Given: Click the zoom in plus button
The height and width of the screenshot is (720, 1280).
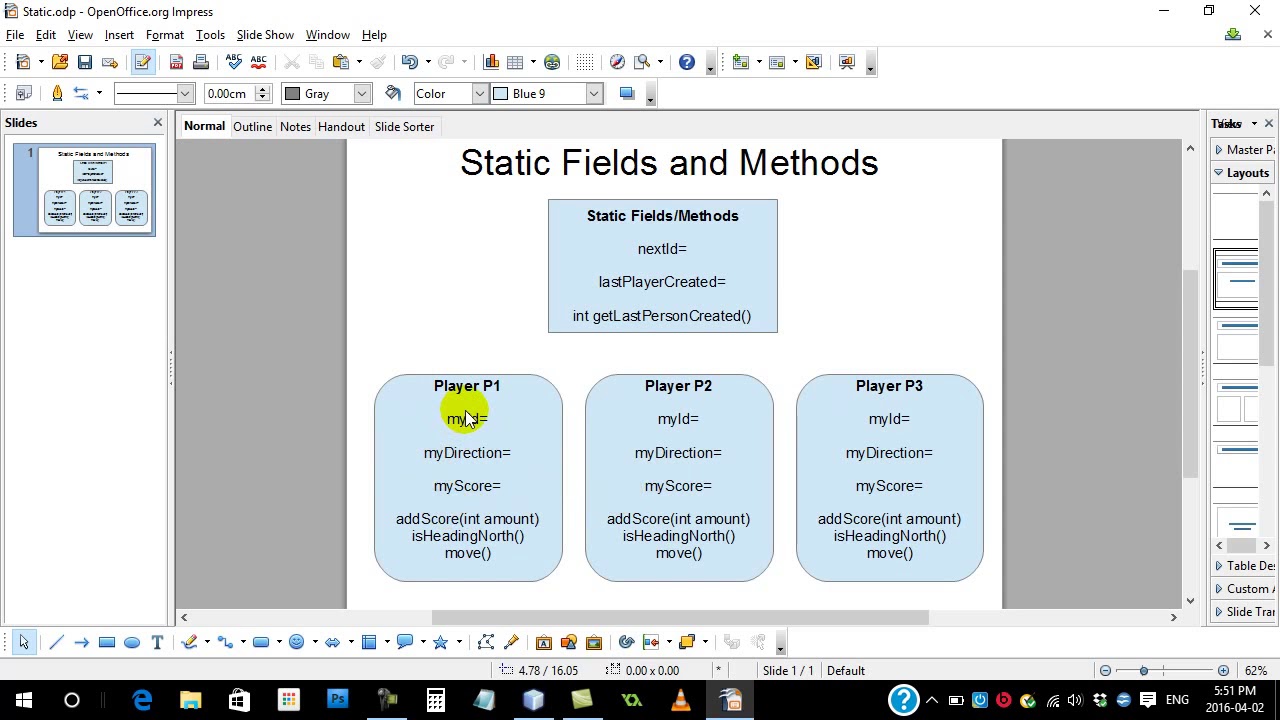Looking at the screenshot, I should tap(1223, 671).
